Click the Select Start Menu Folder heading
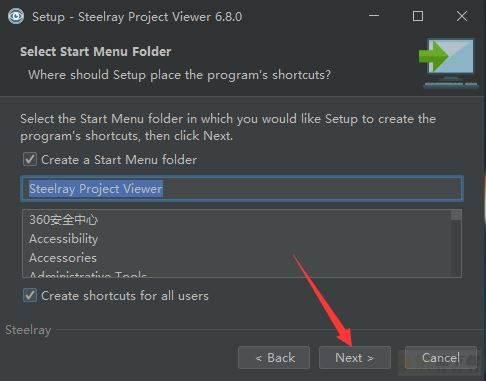 [x=96, y=52]
